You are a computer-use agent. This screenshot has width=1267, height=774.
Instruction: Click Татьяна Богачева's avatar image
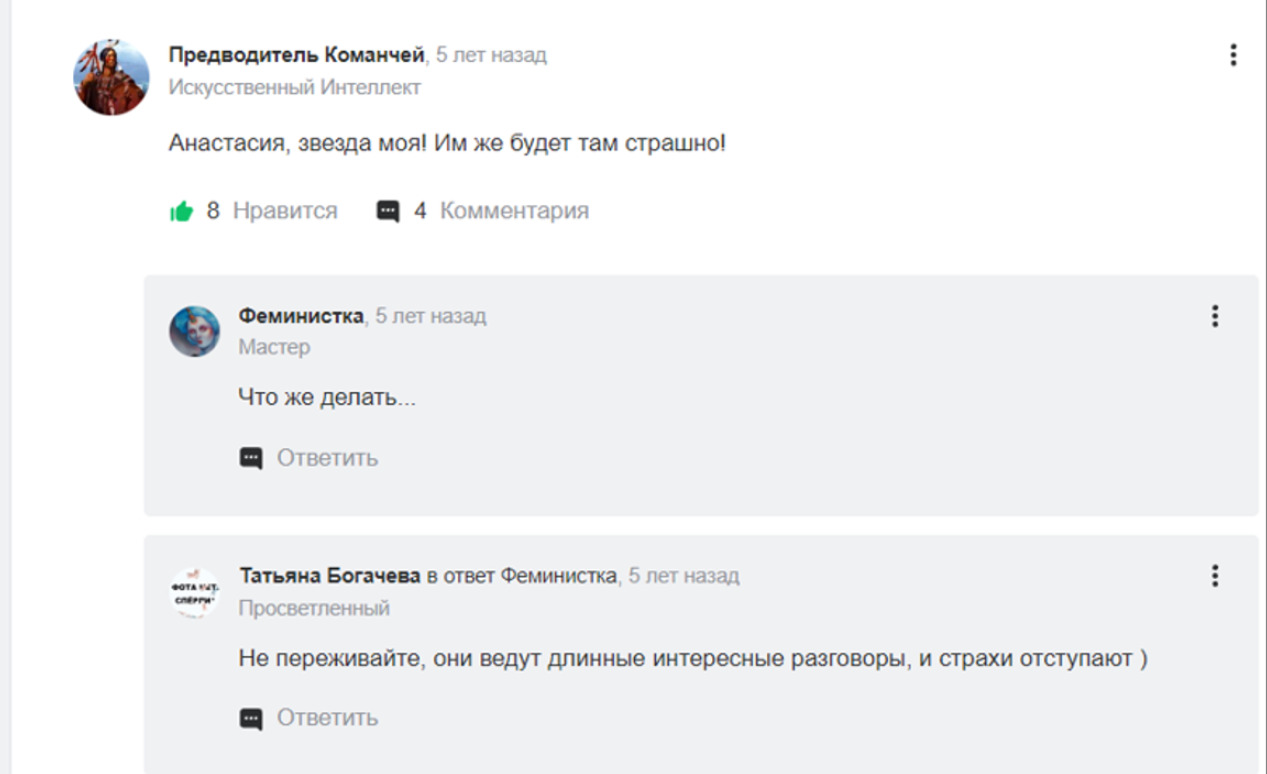click(x=193, y=592)
